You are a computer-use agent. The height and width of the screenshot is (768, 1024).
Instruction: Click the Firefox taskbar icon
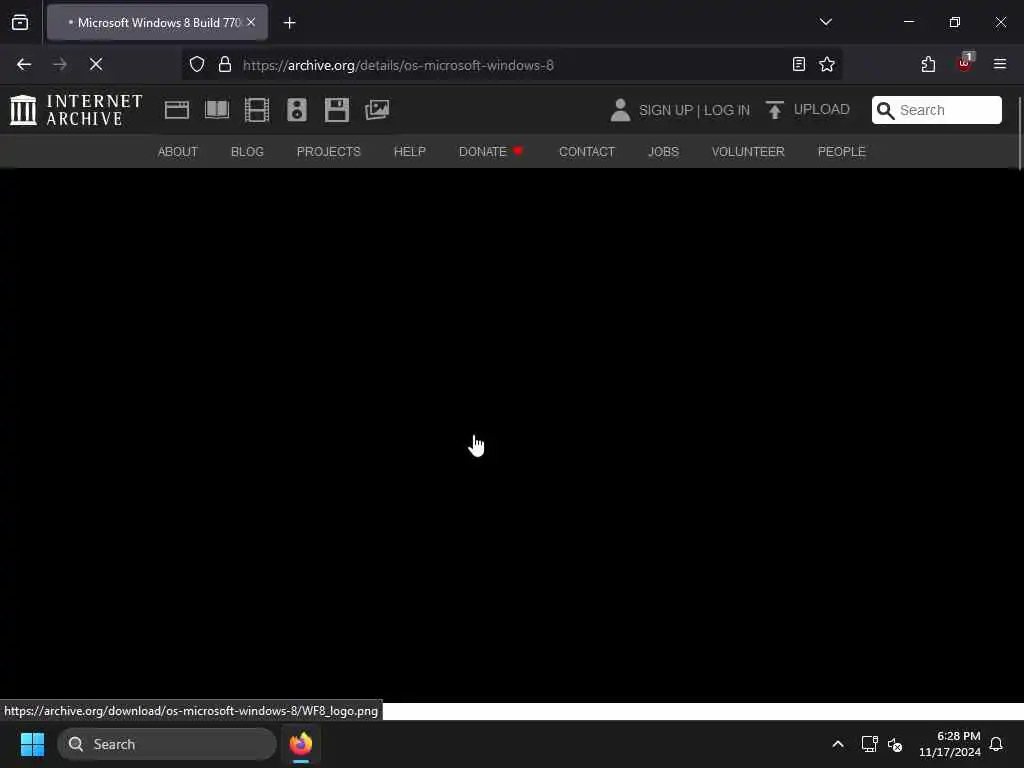tap(300, 744)
